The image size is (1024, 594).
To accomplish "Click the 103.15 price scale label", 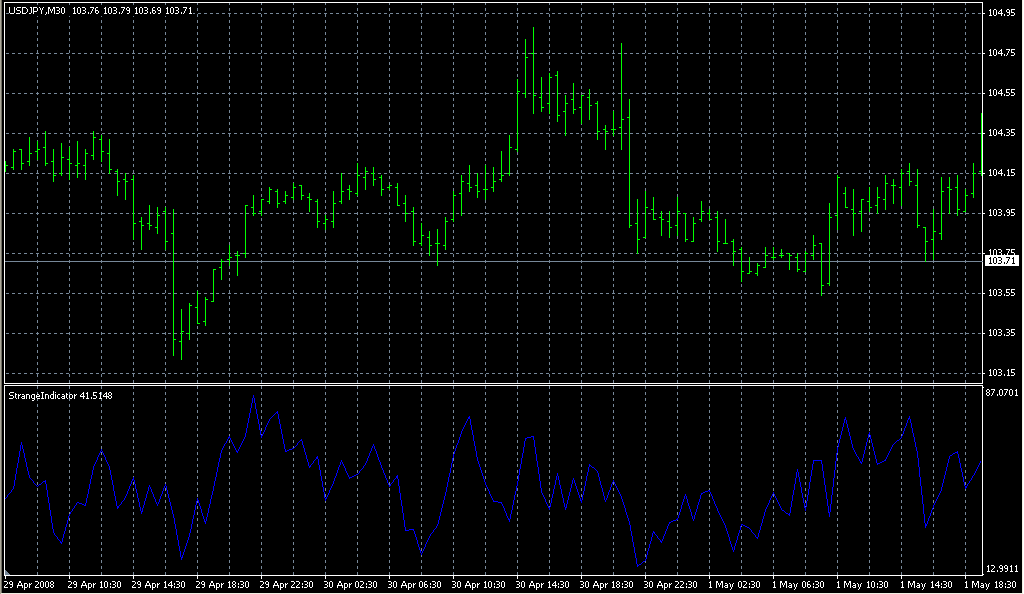I will click(1001, 373).
